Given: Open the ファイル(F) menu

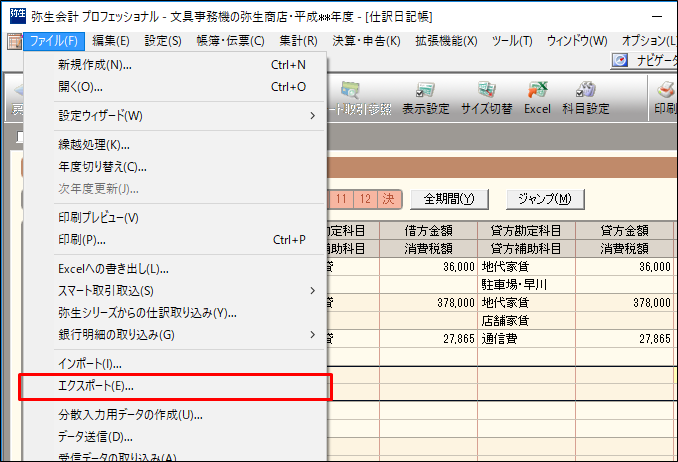Looking at the screenshot, I should [54, 41].
